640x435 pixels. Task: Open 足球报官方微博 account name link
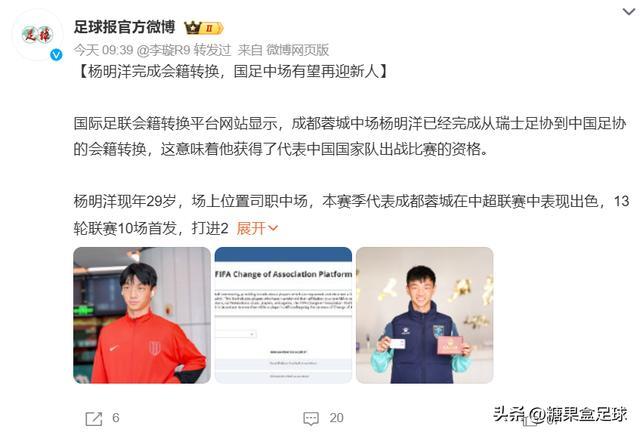[x=124, y=27]
